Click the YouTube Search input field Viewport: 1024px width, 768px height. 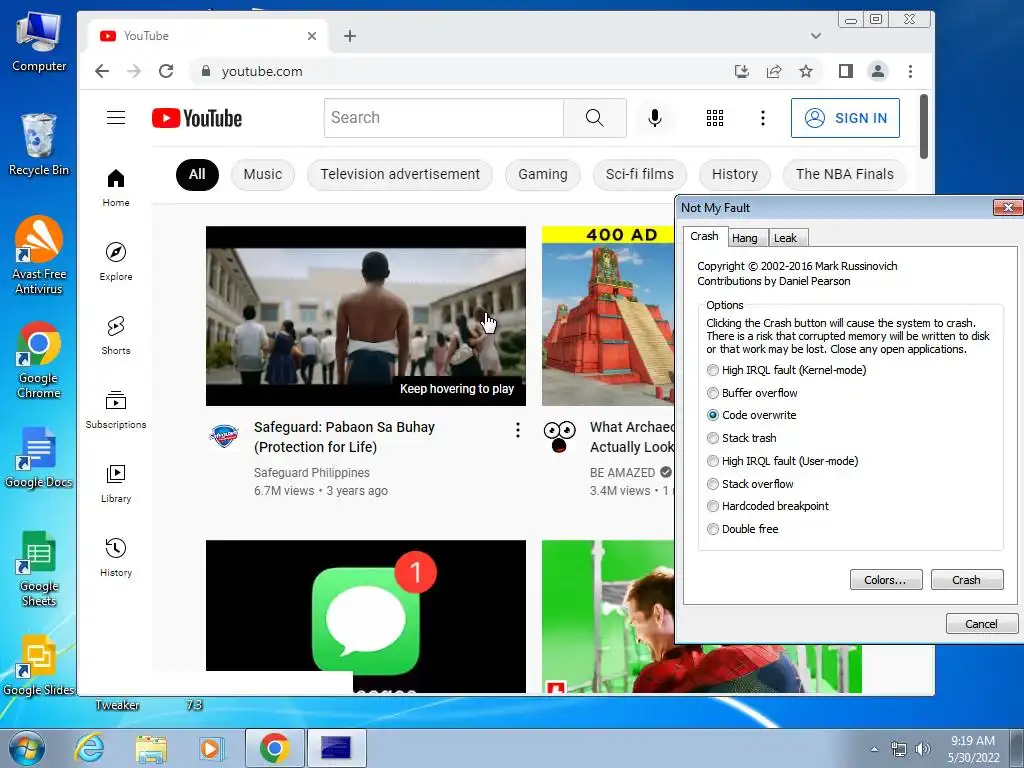[x=443, y=118]
